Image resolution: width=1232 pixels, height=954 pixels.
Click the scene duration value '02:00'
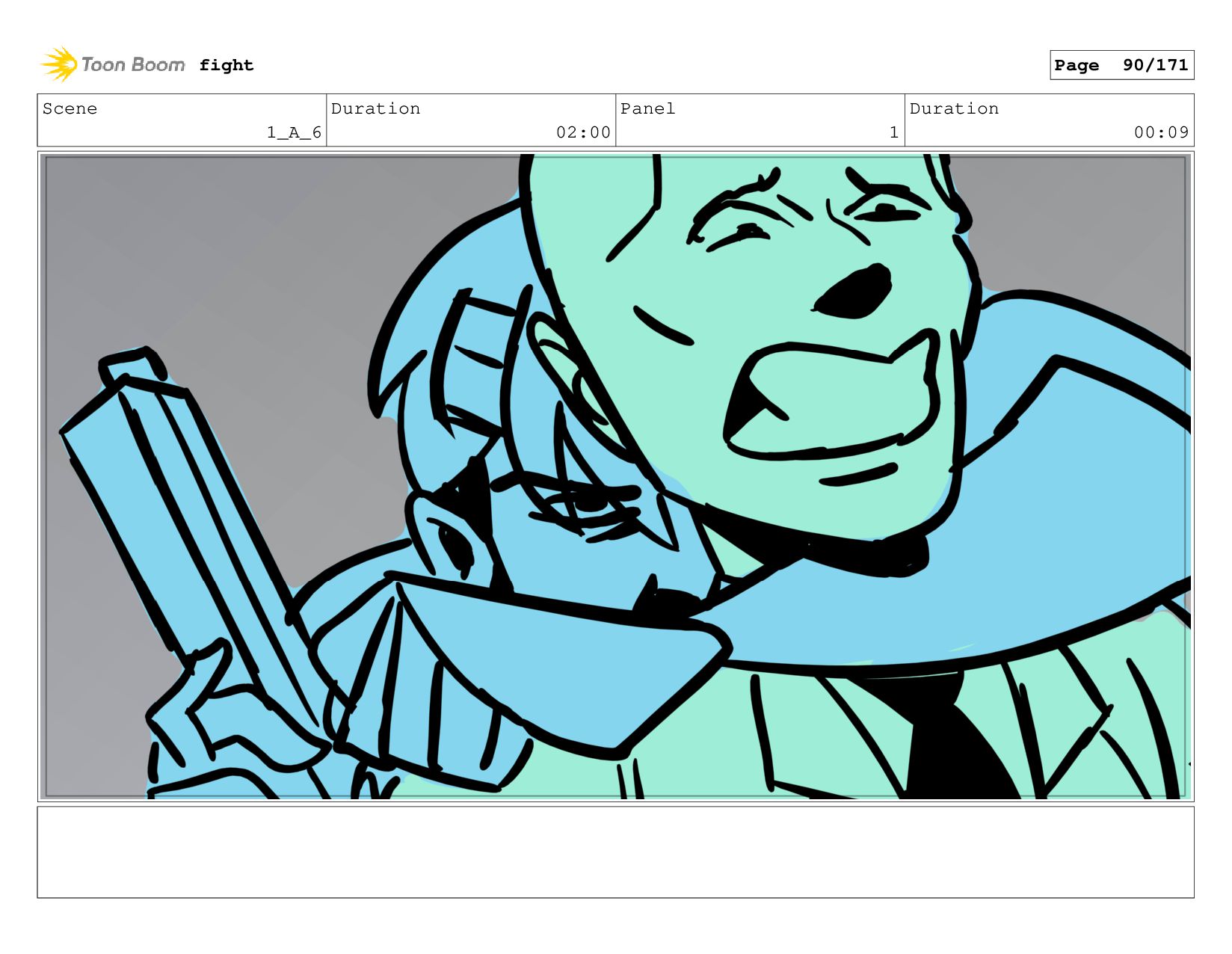[583, 132]
